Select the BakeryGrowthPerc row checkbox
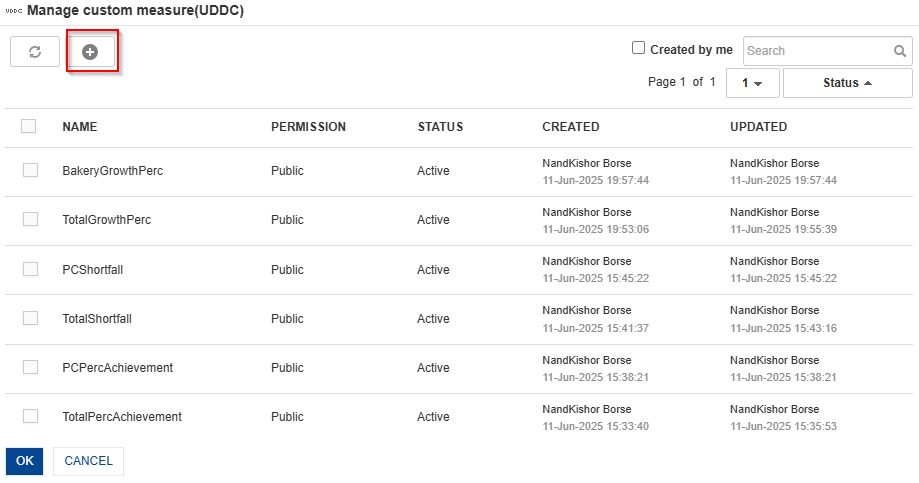This screenshot has width=919, height=483. pyautogui.click(x=30, y=170)
